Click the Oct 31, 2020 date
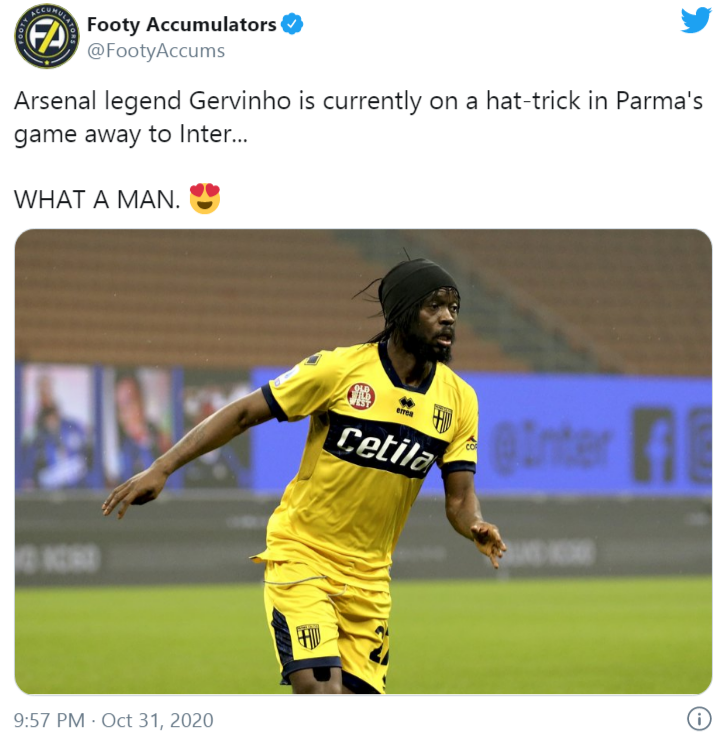This screenshot has width=723, height=746. click(157, 720)
